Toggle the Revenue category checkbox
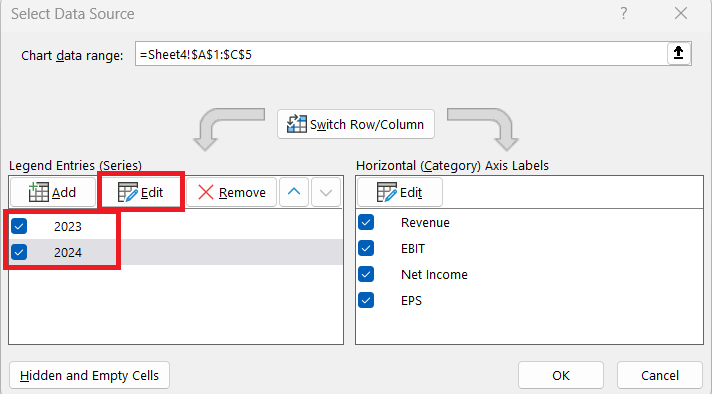This screenshot has width=712, height=394. click(366, 222)
